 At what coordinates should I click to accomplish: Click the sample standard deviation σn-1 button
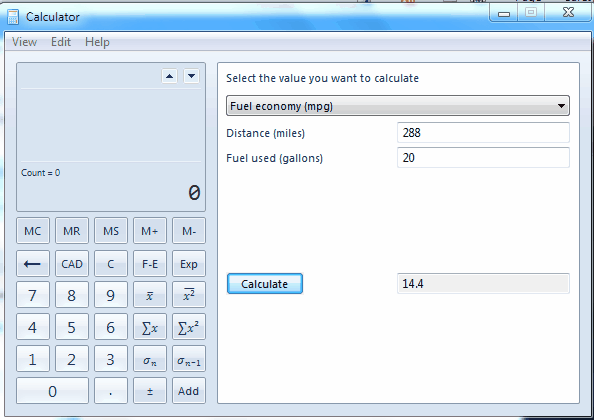189,359
